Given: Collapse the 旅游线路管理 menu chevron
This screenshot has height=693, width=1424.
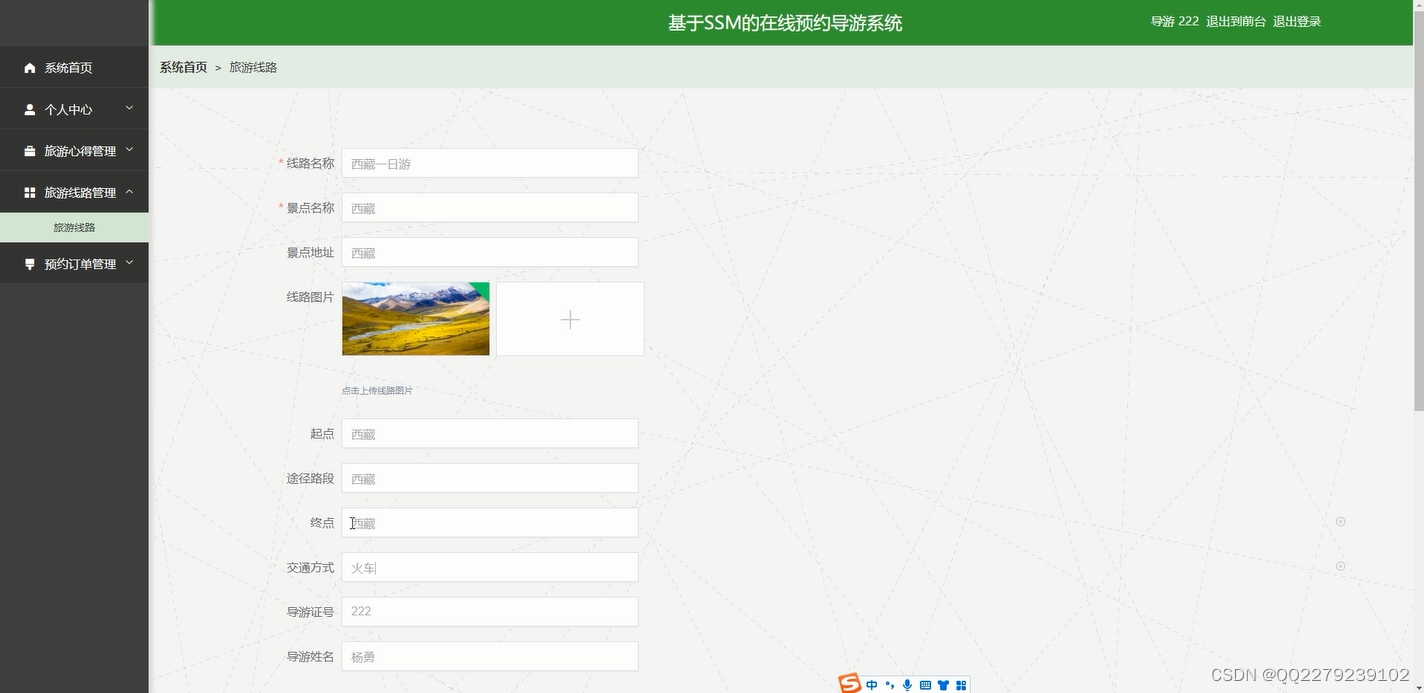Looking at the screenshot, I should point(129,192).
